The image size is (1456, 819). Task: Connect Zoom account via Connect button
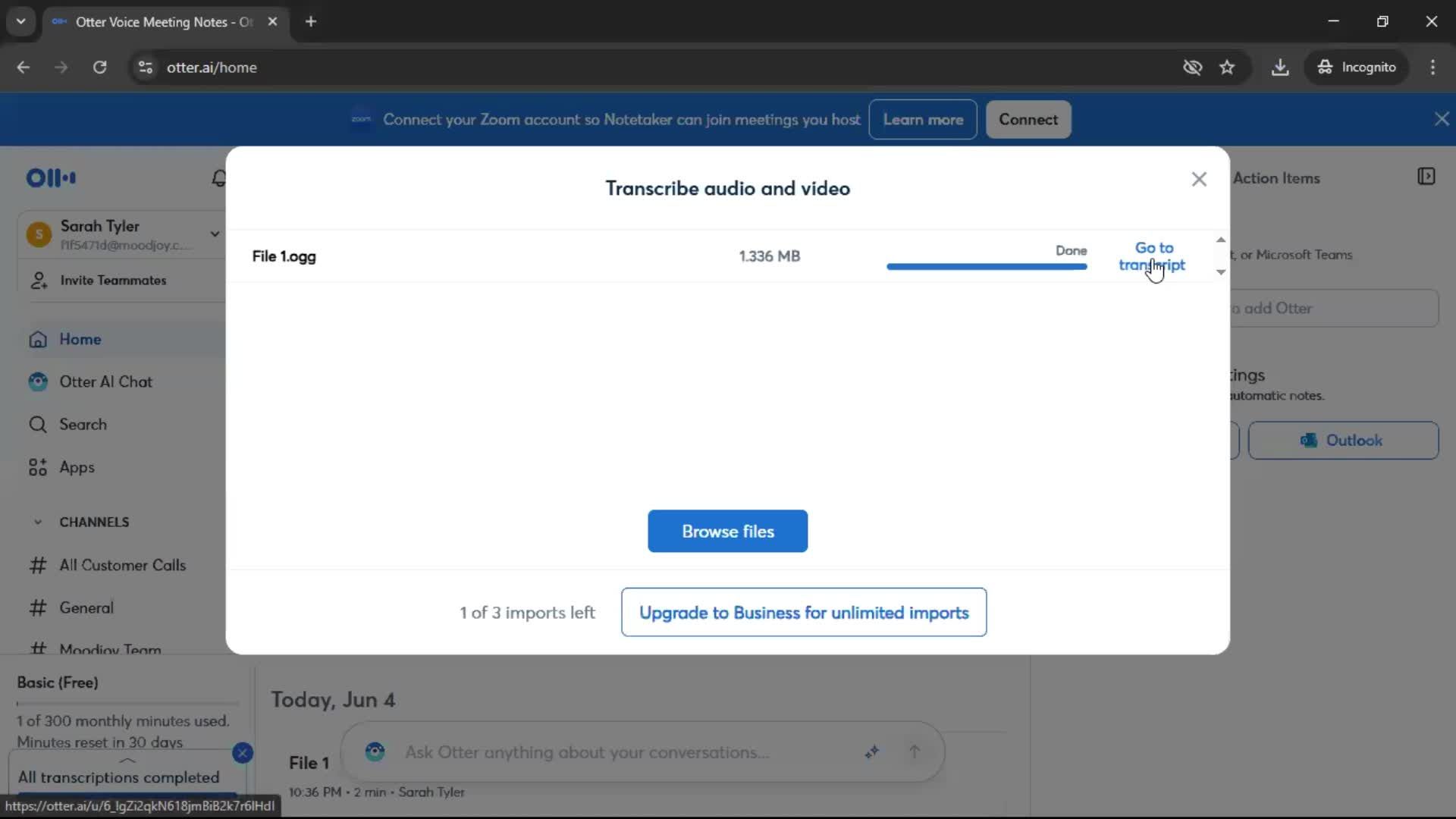click(x=1028, y=120)
